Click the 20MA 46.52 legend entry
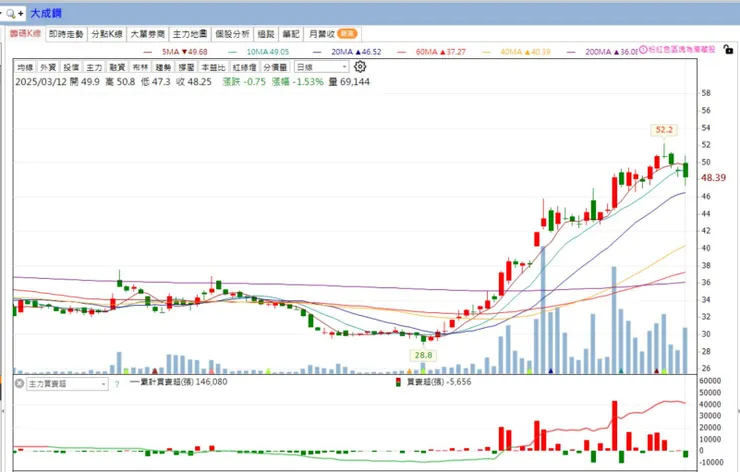Image resolution: width=740 pixels, height=472 pixels. coord(347,52)
